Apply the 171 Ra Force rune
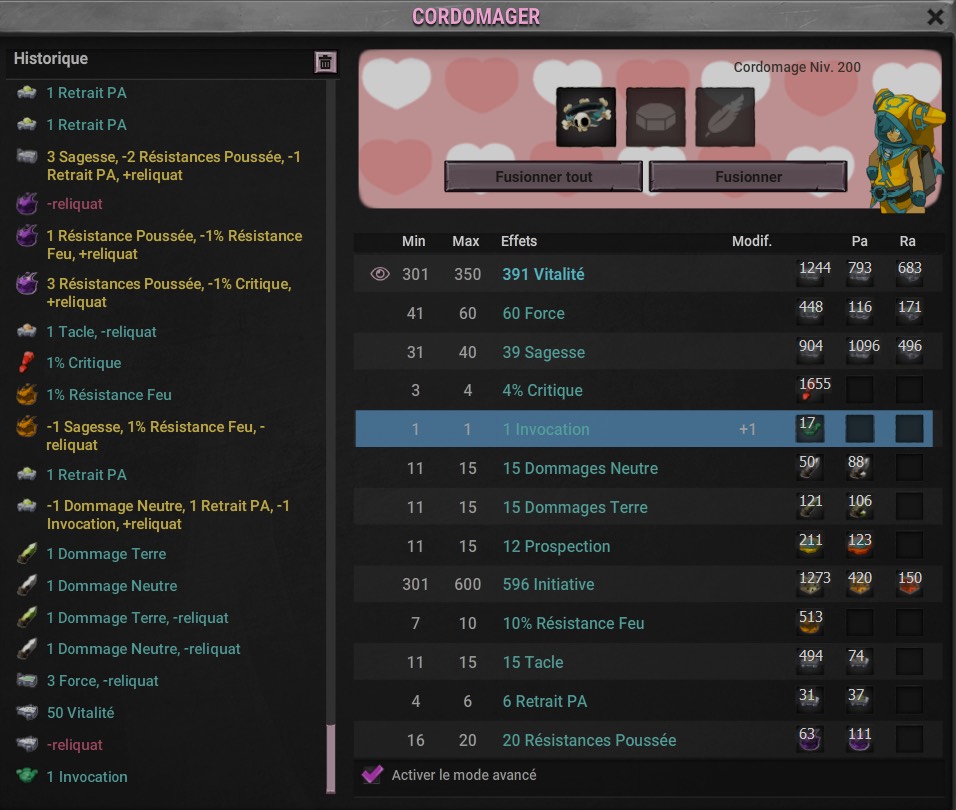Viewport: 956px width, 810px height. coord(909,313)
